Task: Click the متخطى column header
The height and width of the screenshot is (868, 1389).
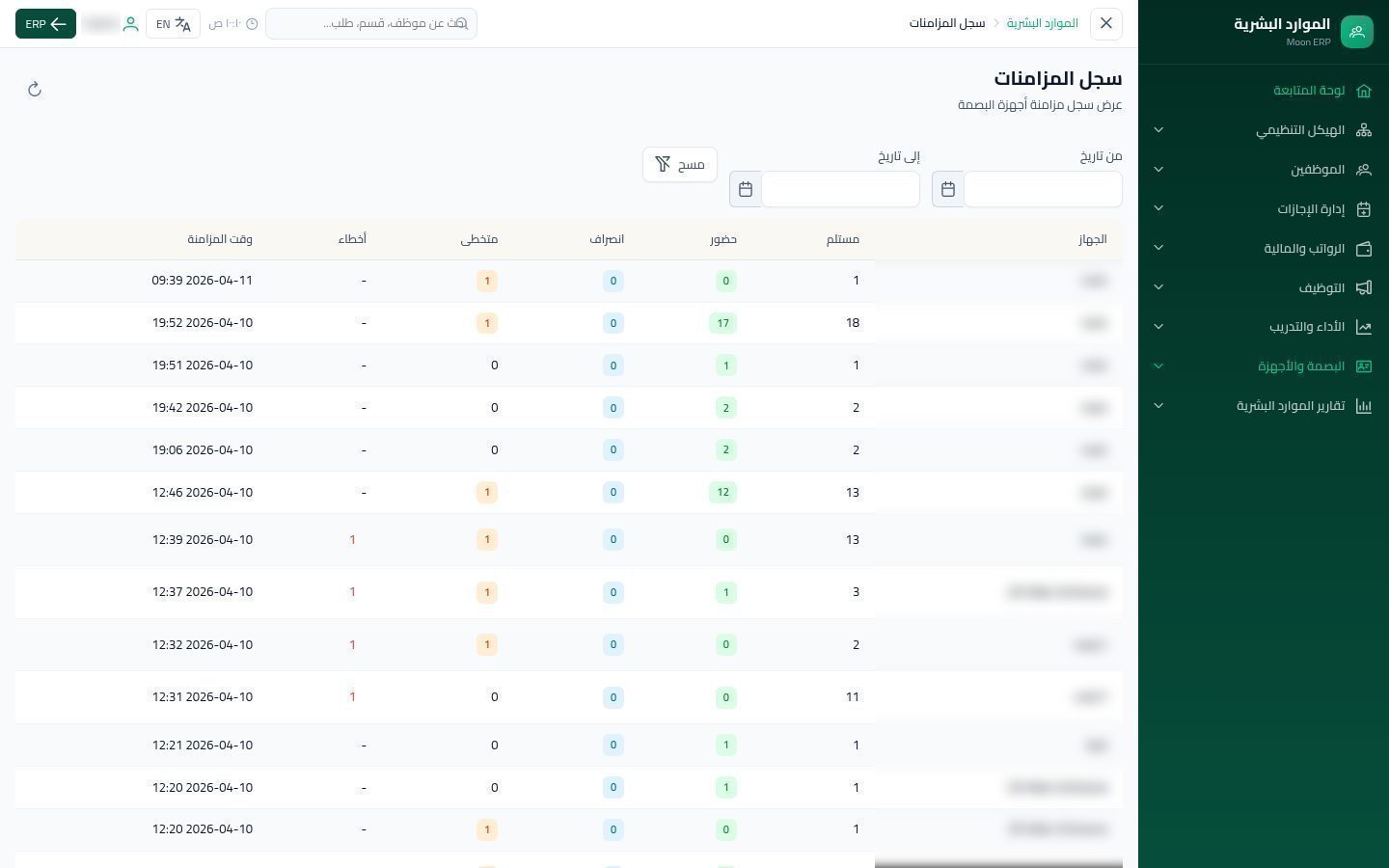Action: pos(479,239)
